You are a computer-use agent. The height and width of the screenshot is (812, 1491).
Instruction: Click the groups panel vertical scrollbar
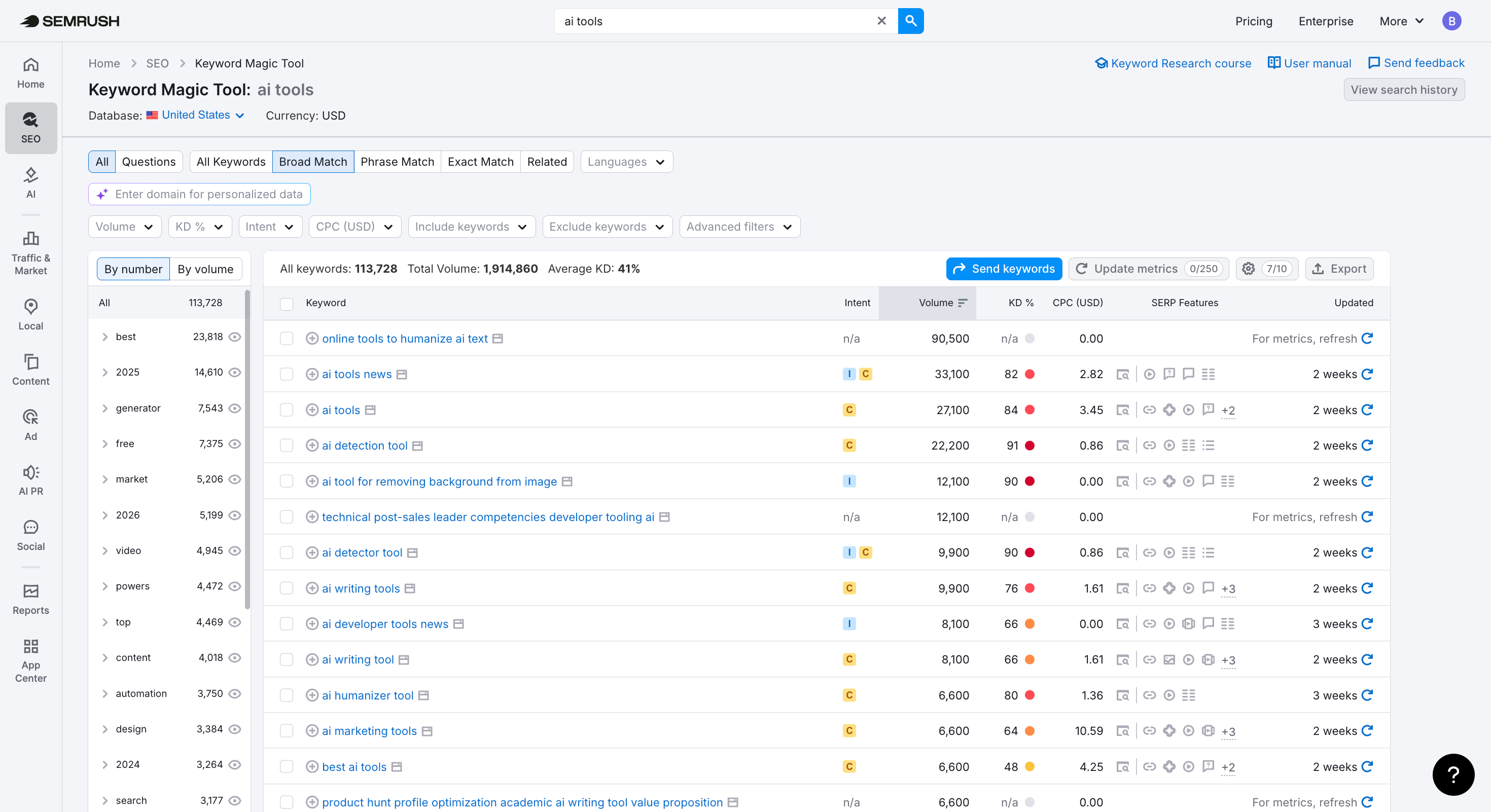pyautogui.click(x=247, y=449)
